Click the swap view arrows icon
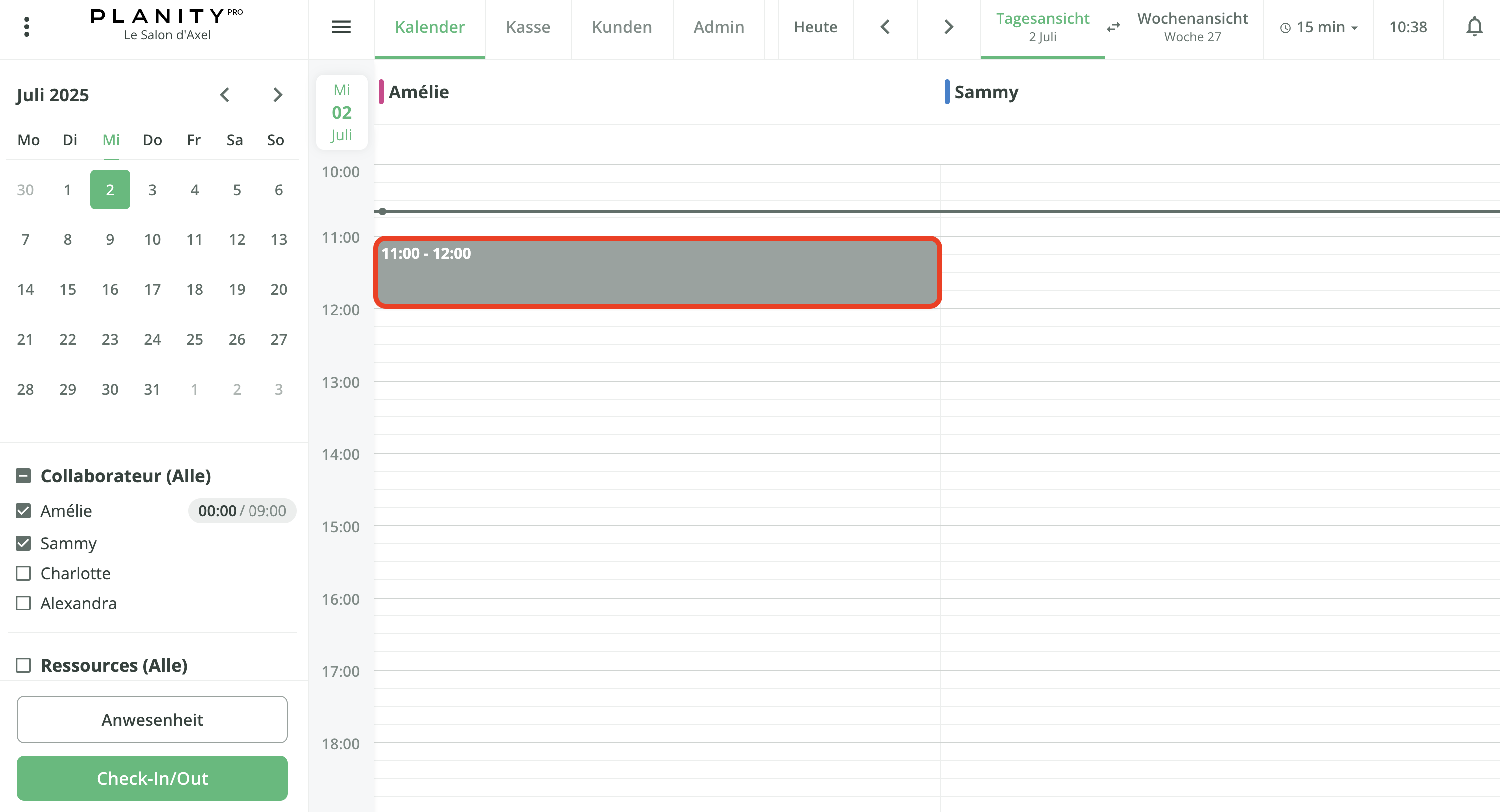The height and width of the screenshot is (812, 1500). click(1113, 27)
